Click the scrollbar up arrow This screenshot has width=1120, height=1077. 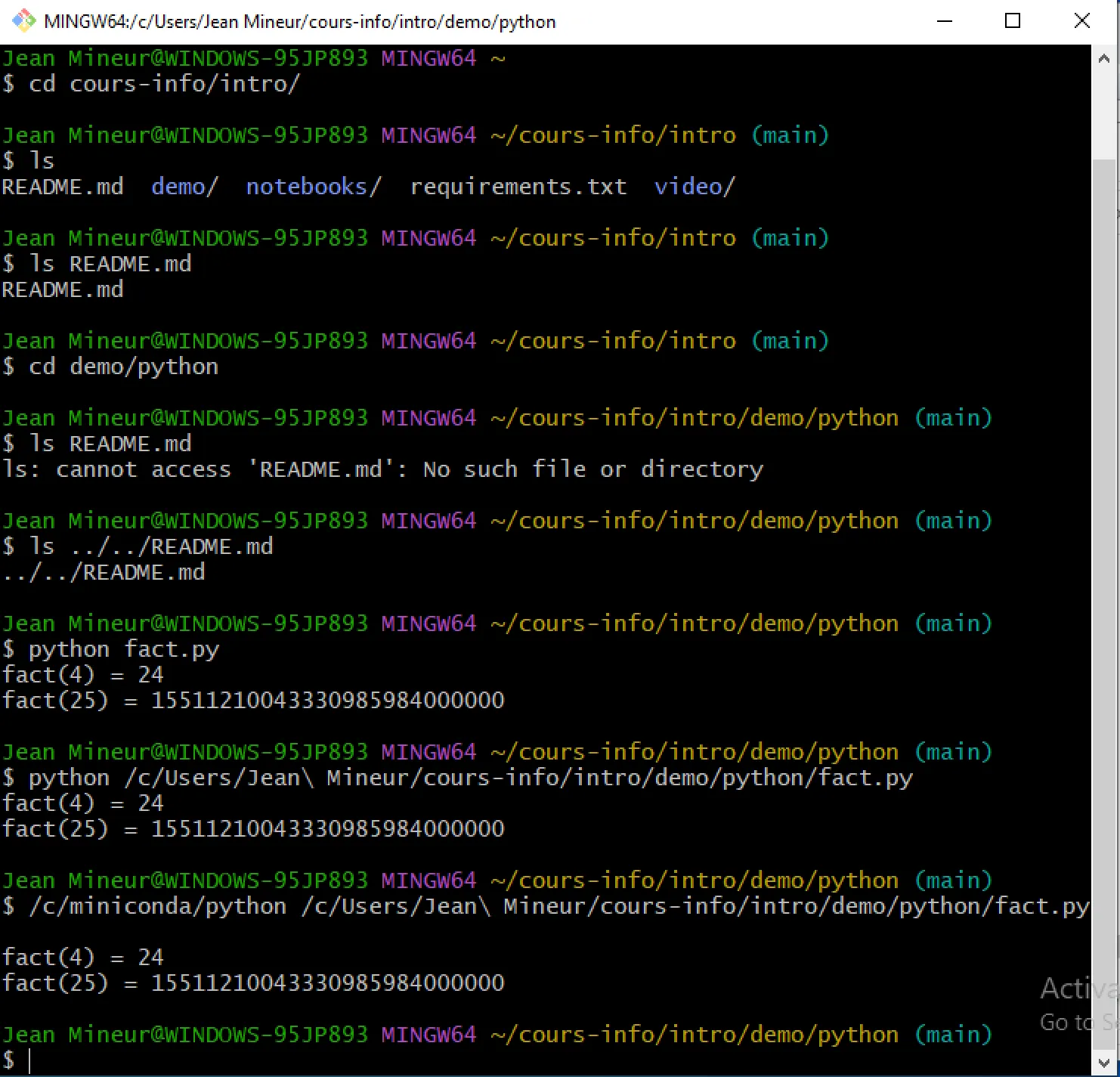1103,57
